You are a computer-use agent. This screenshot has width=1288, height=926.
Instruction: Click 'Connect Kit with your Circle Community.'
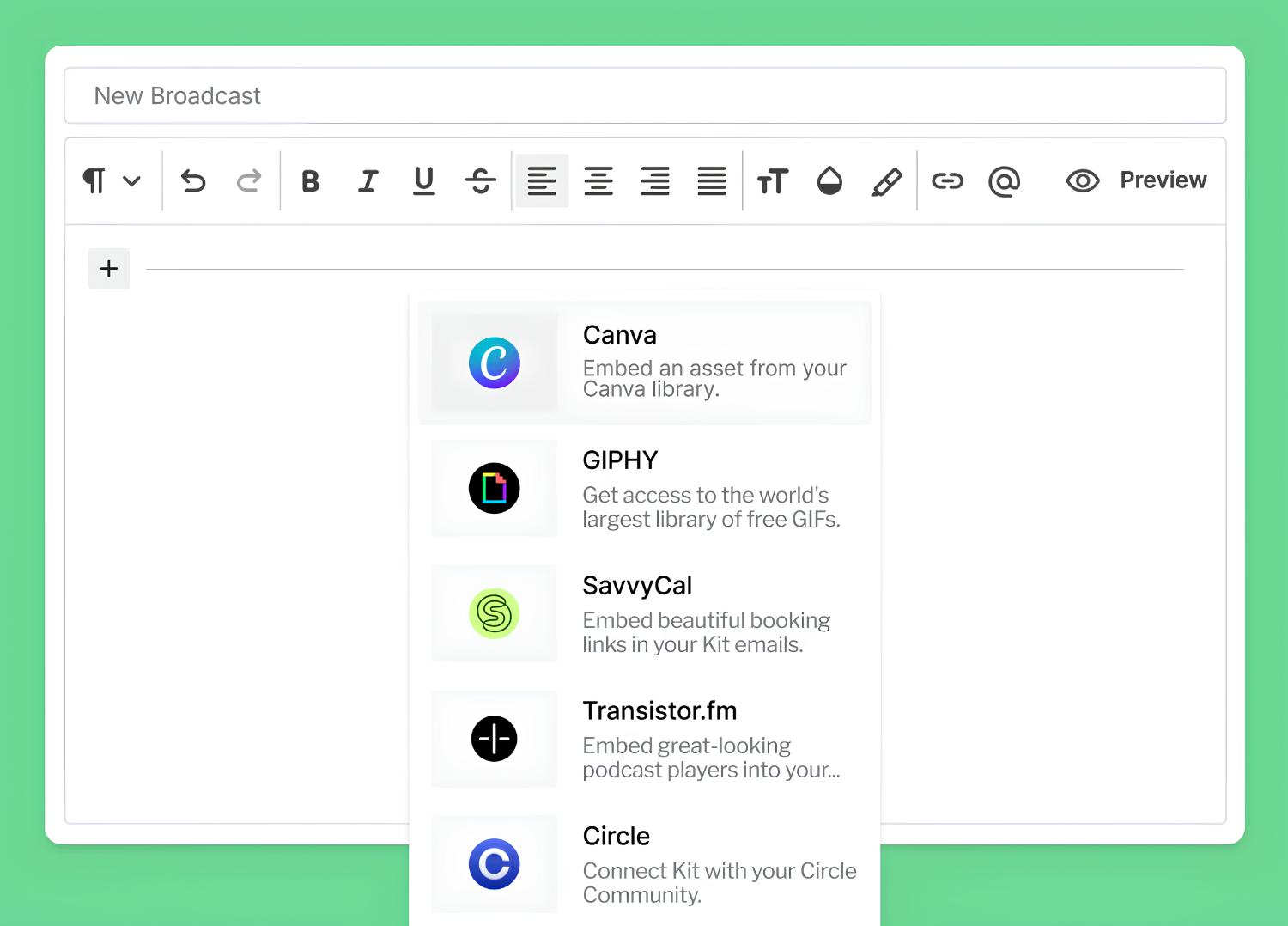point(720,883)
